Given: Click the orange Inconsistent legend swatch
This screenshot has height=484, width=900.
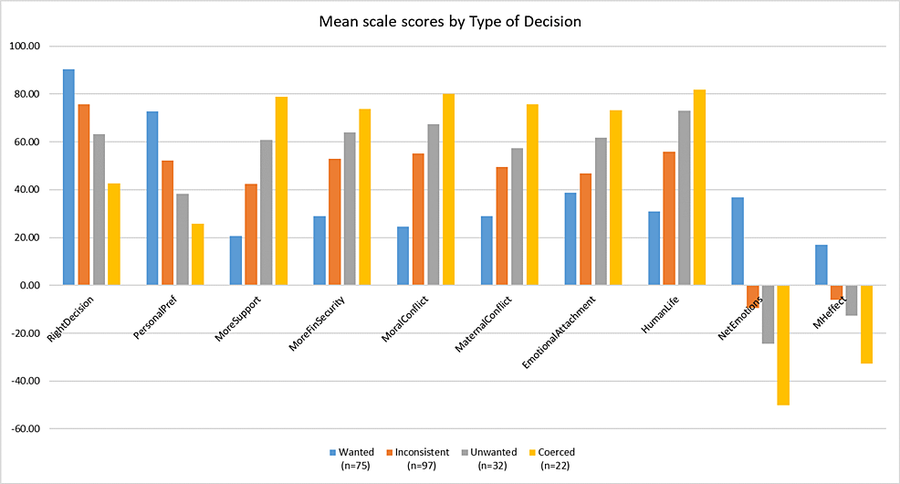Looking at the screenshot, I should (x=388, y=452).
